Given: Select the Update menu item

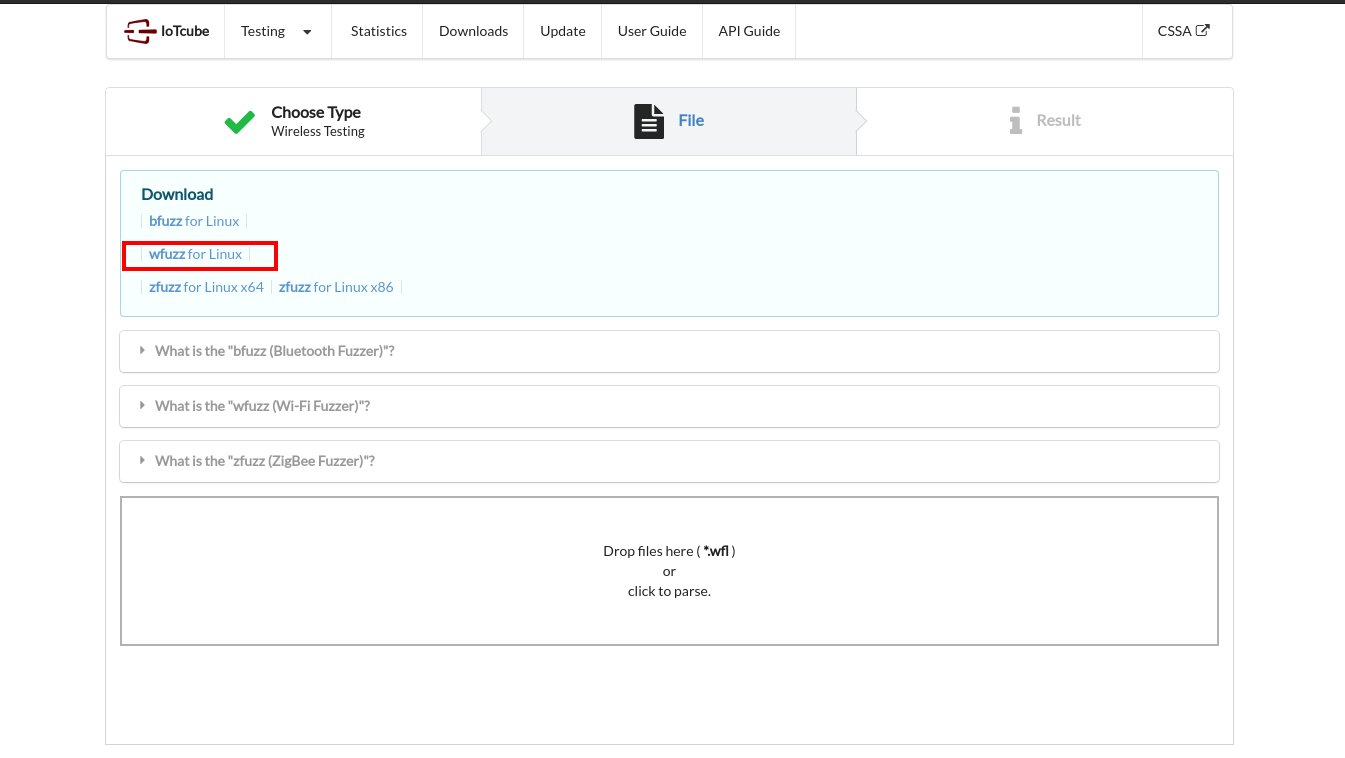Looking at the screenshot, I should (562, 32).
